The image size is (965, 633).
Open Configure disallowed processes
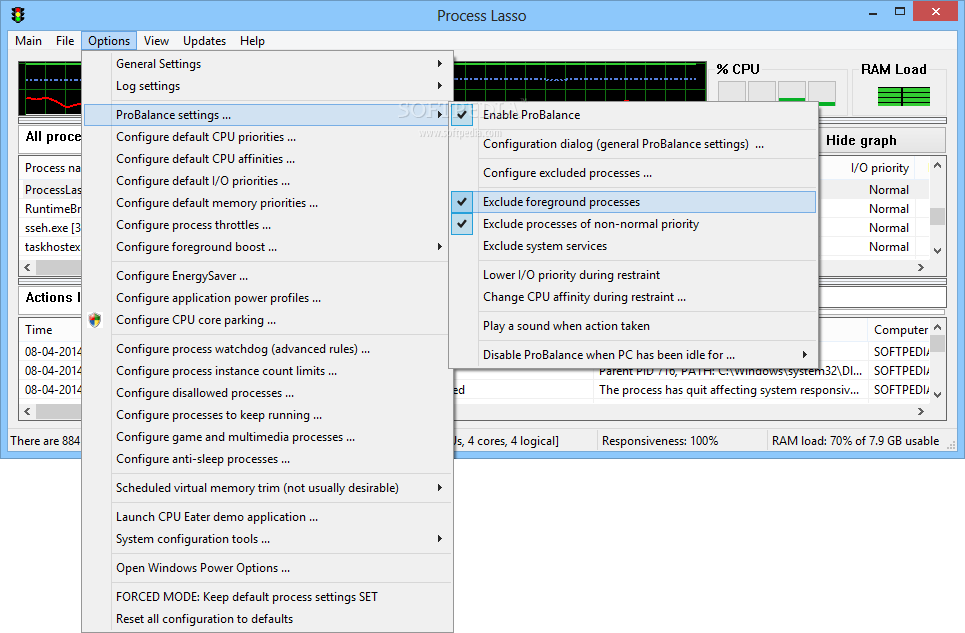click(x=268, y=393)
